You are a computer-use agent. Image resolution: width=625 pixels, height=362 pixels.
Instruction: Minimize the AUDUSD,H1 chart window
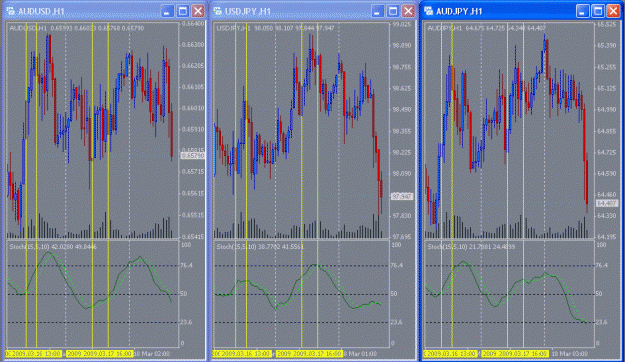(x=167, y=11)
